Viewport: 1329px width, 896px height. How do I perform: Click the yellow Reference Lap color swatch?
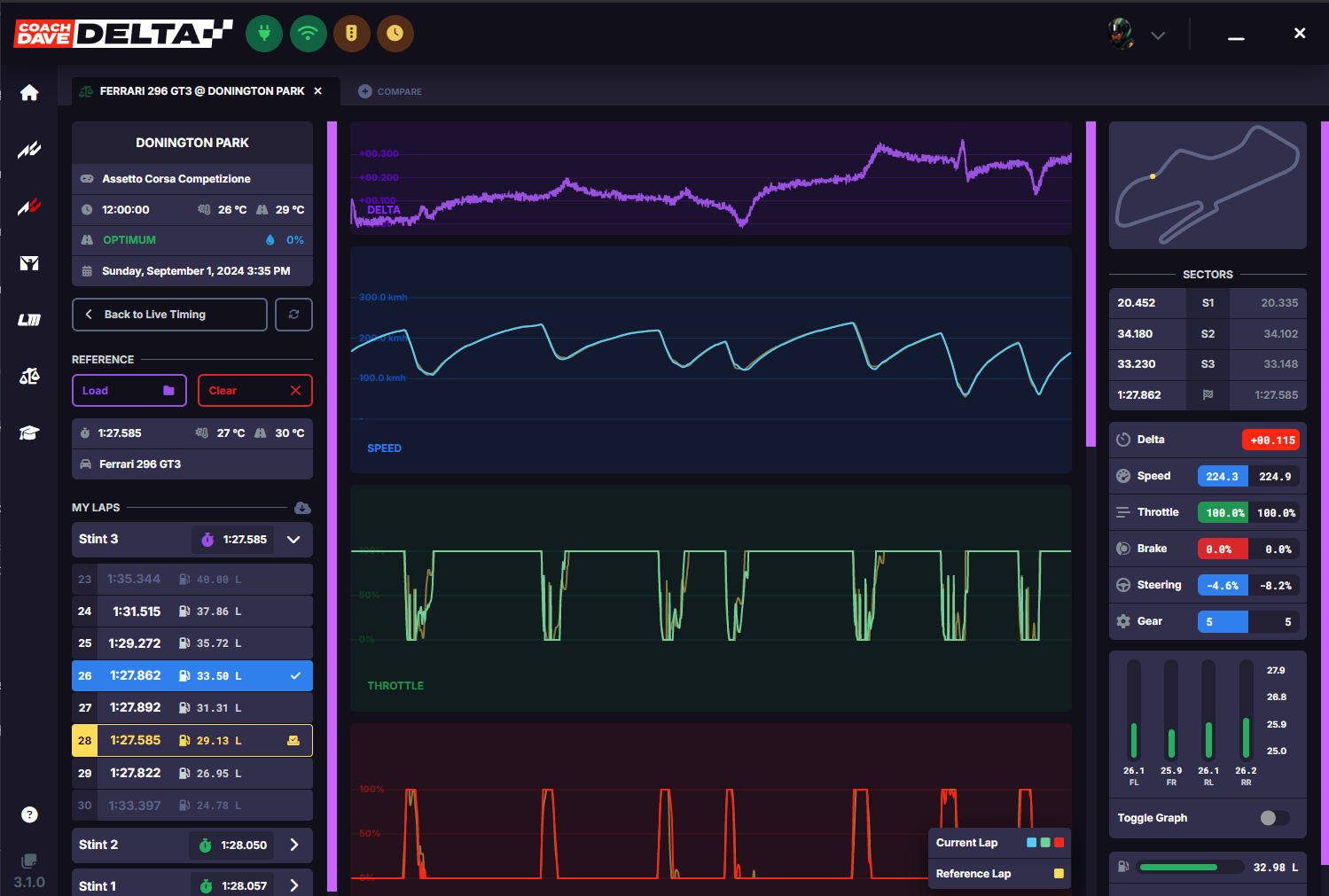pos(1059,874)
